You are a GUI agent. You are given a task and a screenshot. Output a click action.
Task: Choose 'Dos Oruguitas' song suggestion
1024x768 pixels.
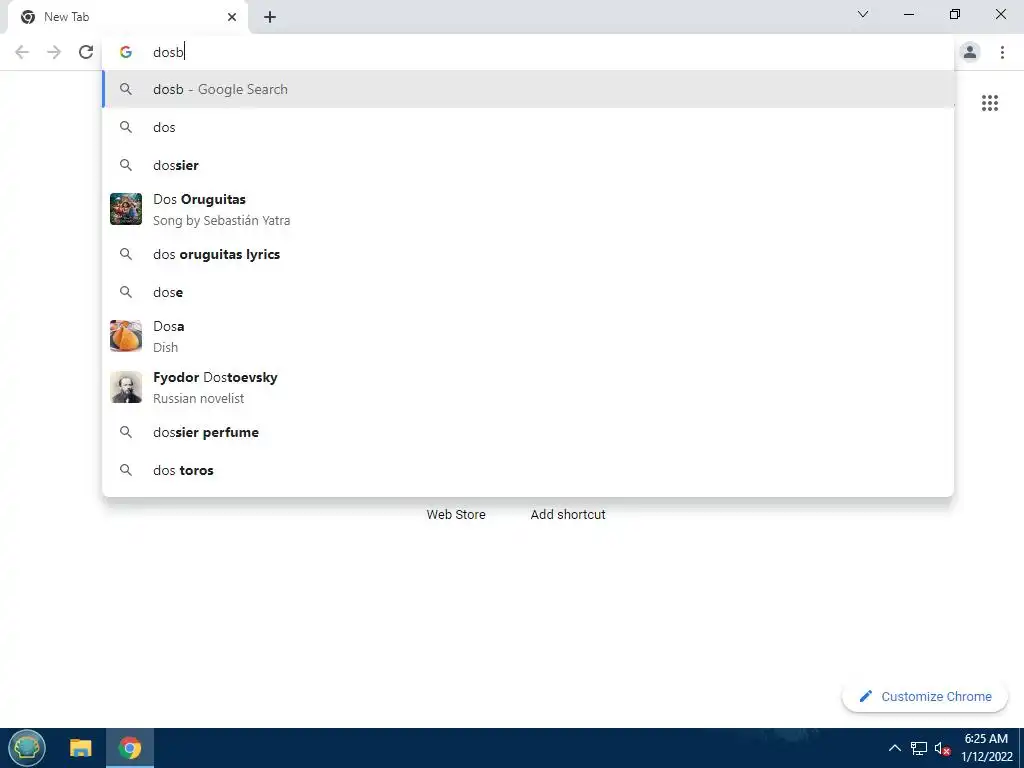click(528, 210)
